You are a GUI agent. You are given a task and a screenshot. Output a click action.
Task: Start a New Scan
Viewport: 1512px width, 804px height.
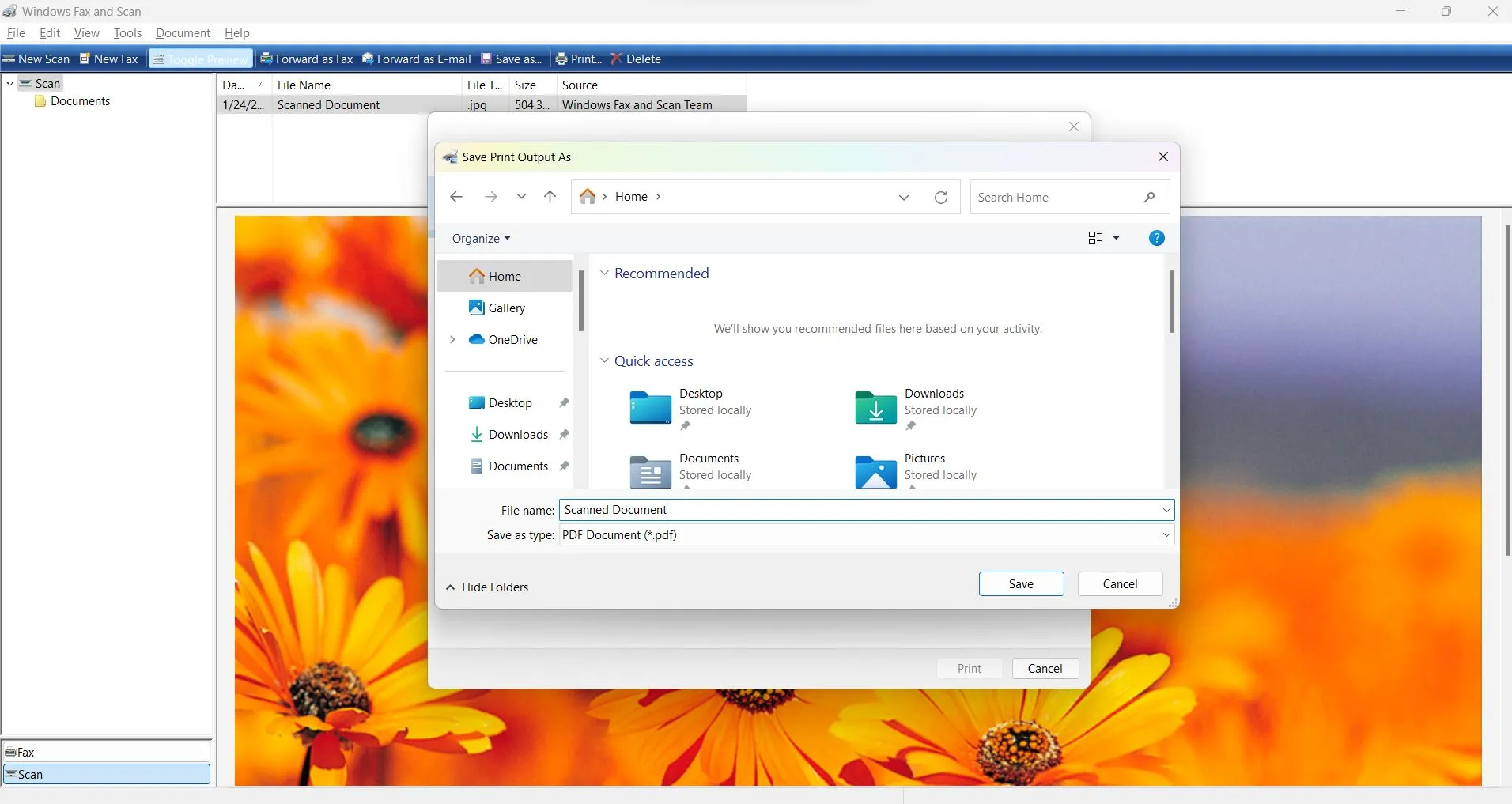point(36,59)
